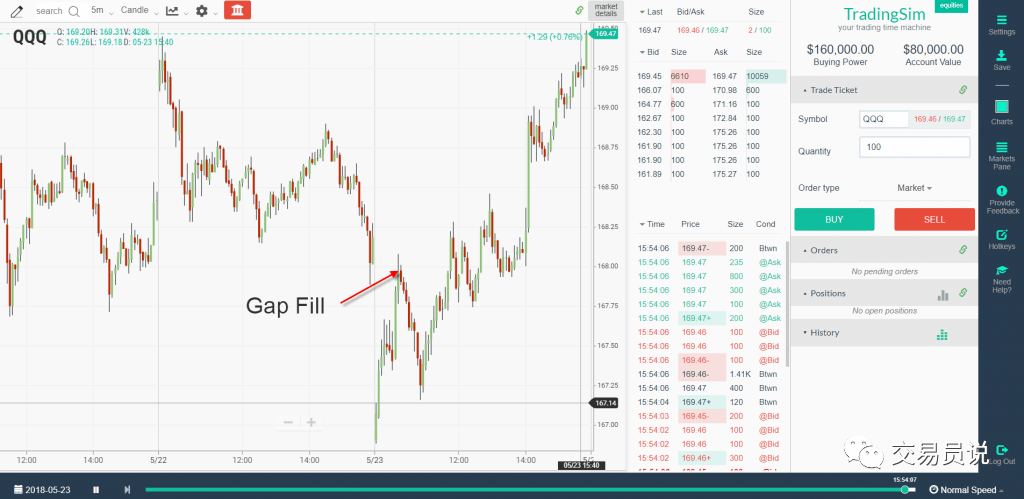
Task: Click the playback progress slider handle
Action: pyautogui.click(x=904, y=489)
